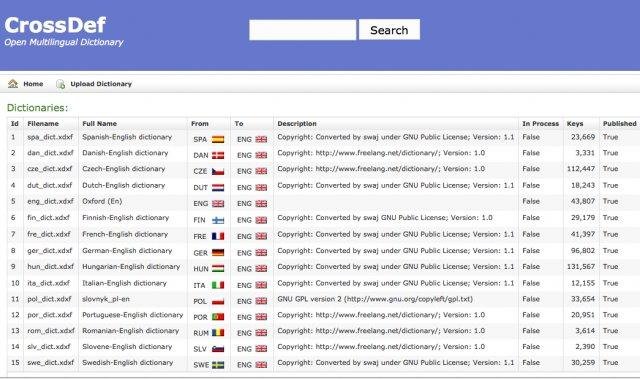Select filename eng_dict.xdxf
Viewport: 640px width, 379px height.
50,201
